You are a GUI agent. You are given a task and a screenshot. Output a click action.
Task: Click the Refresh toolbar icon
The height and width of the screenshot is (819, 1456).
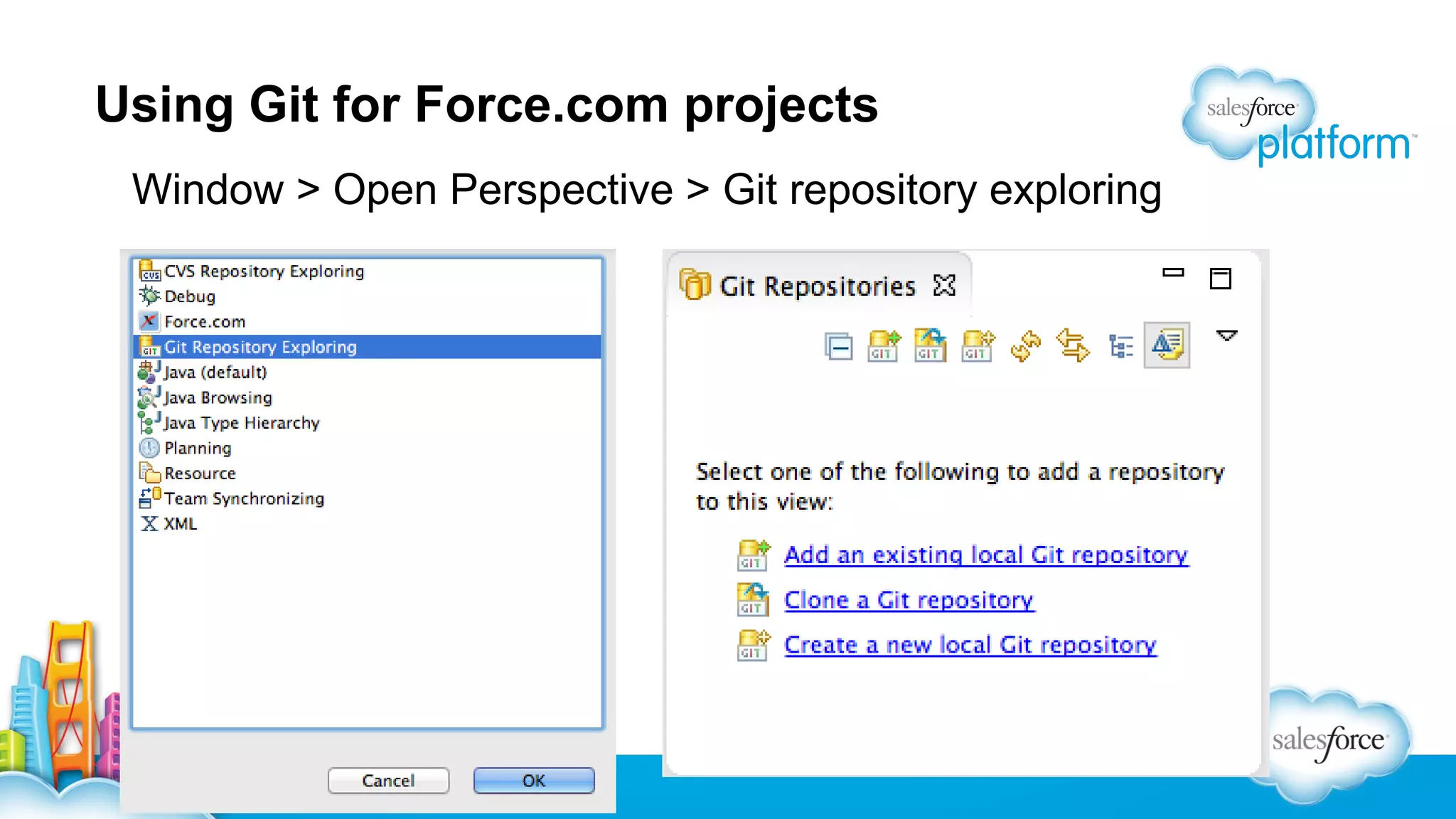tap(1025, 347)
